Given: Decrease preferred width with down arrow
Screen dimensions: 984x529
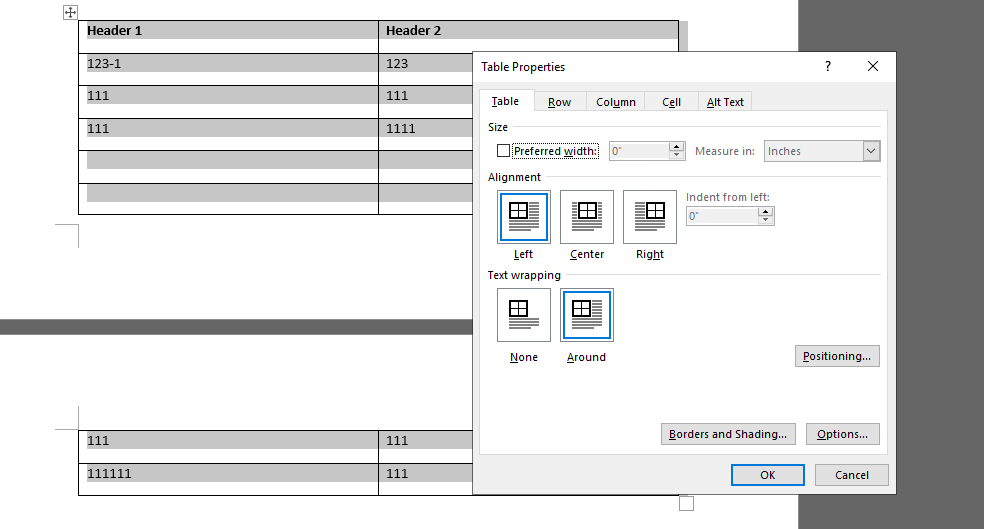Looking at the screenshot, I should click(676, 155).
